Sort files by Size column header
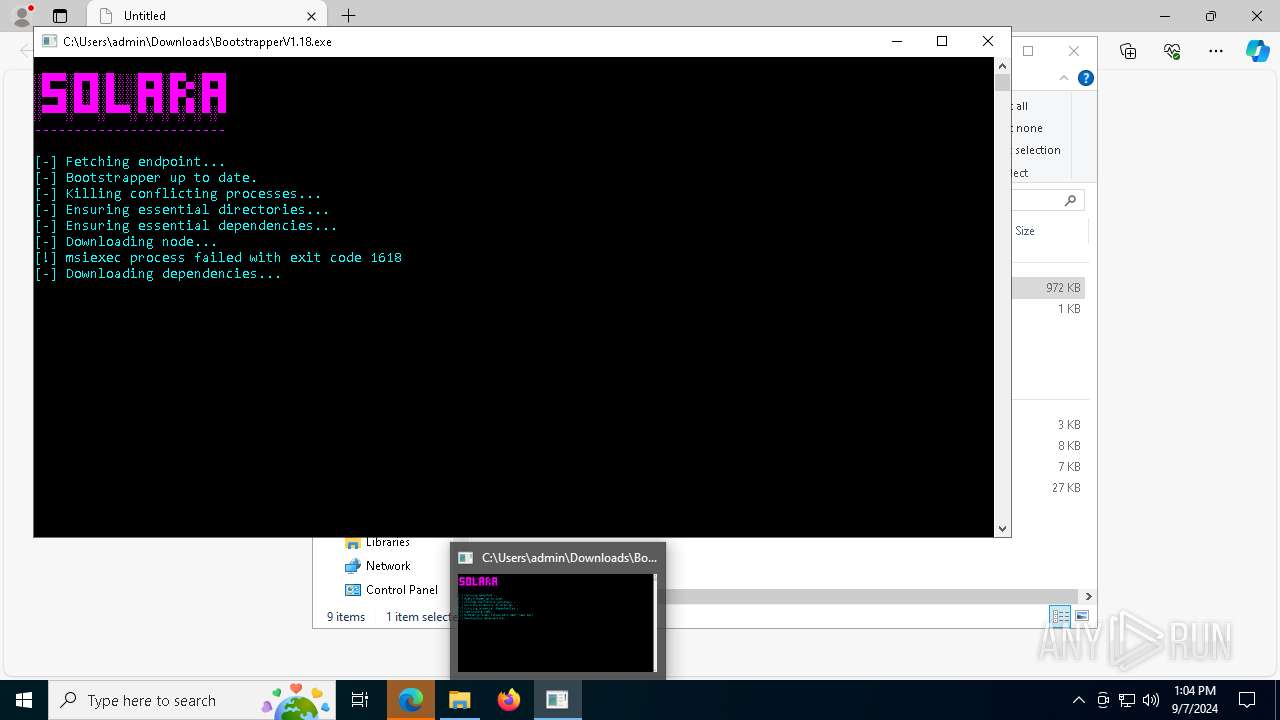 [1025, 231]
